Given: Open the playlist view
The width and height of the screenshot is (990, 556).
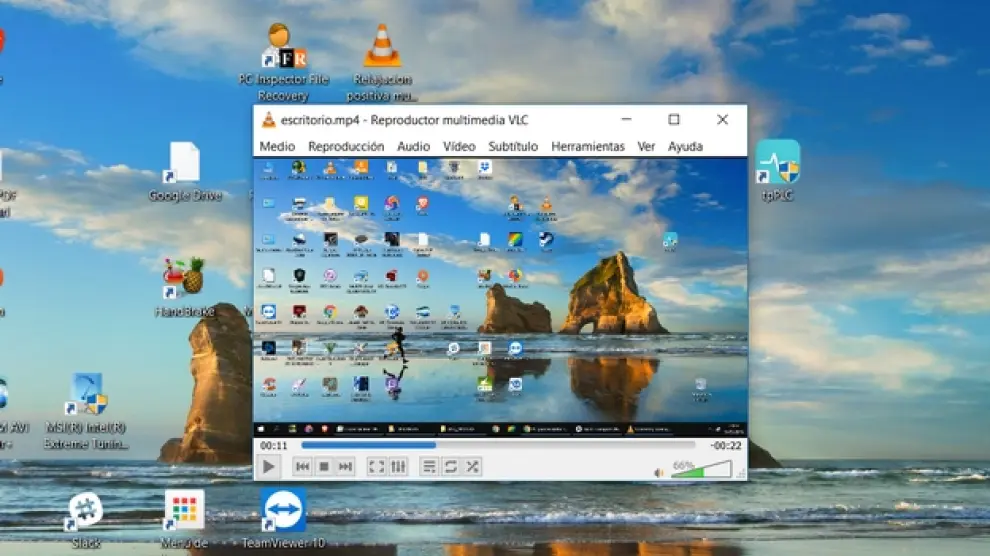Looking at the screenshot, I should (429, 467).
